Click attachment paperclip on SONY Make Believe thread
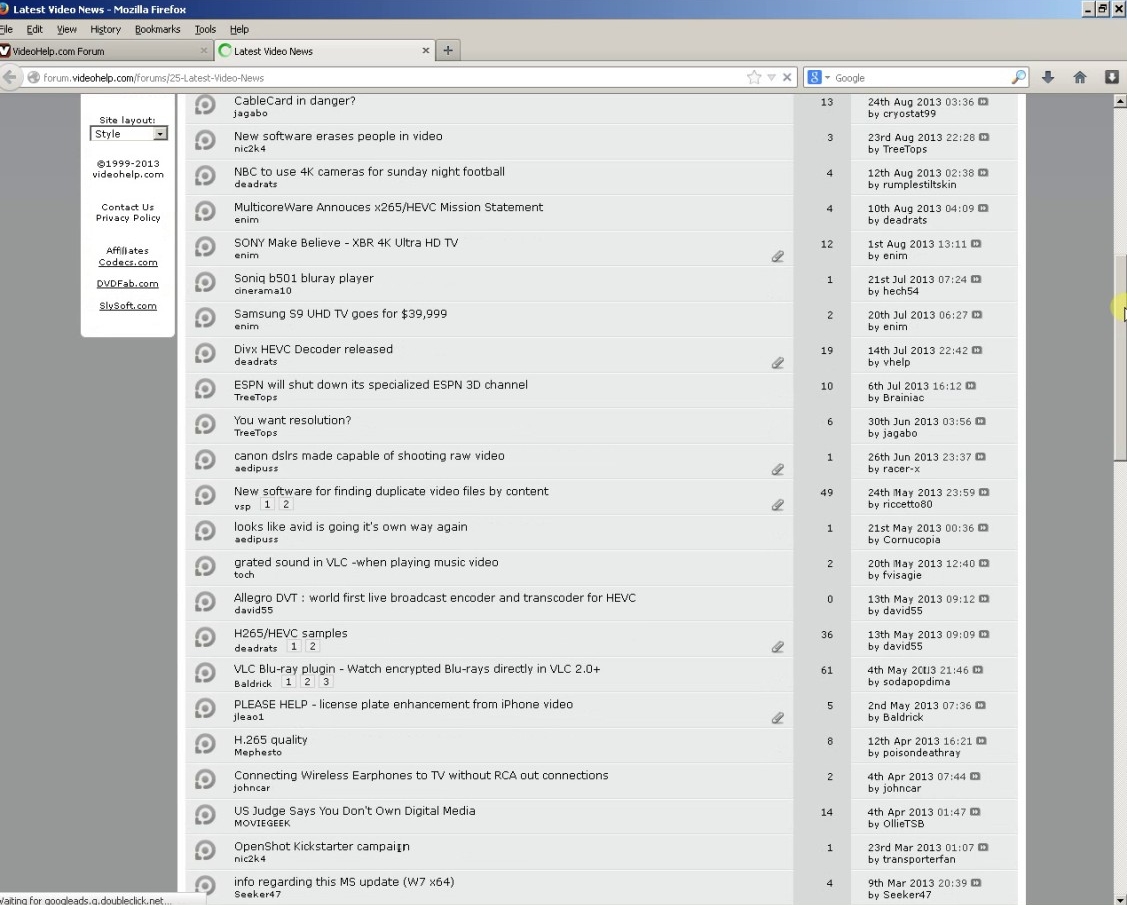This screenshot has width=1127, height=905. click(x=778, y=256)
